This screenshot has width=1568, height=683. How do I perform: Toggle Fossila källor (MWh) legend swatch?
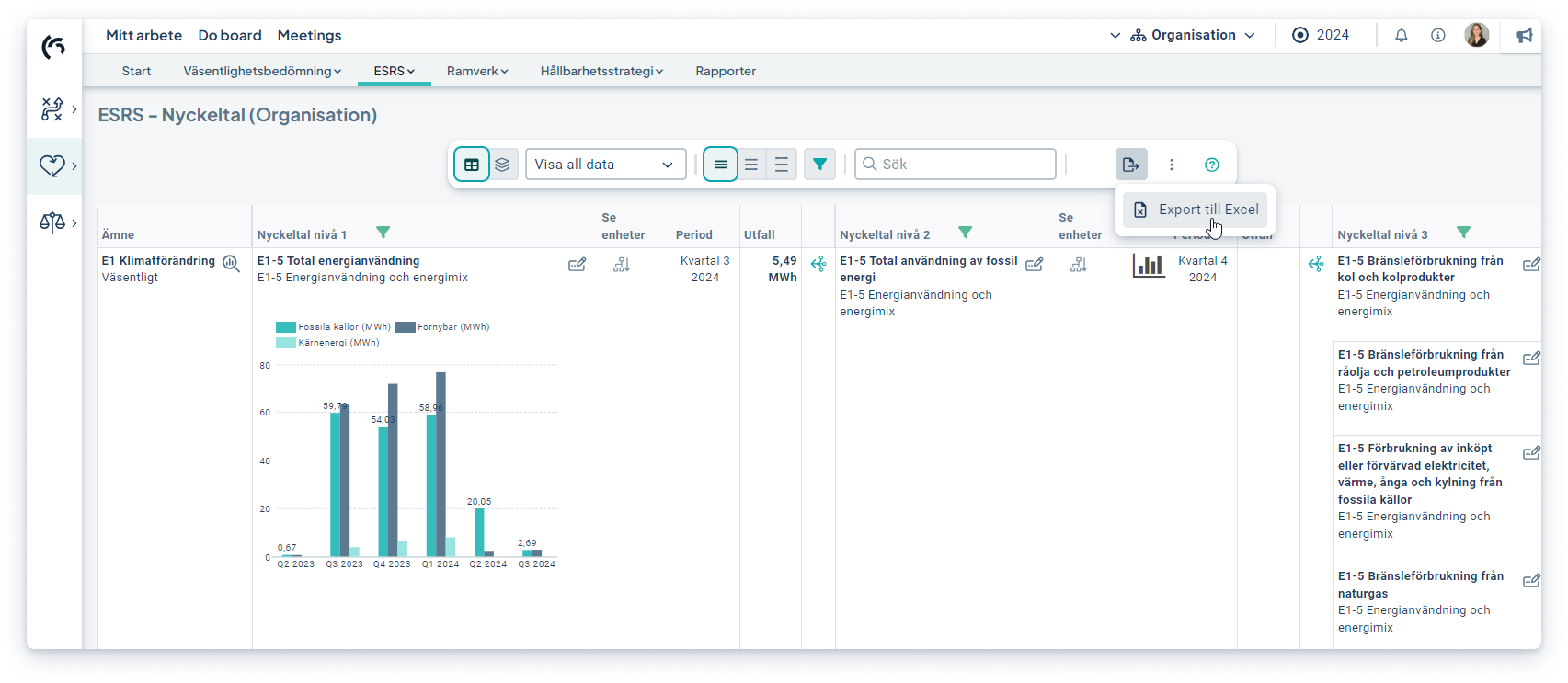[x=285, y=327]
